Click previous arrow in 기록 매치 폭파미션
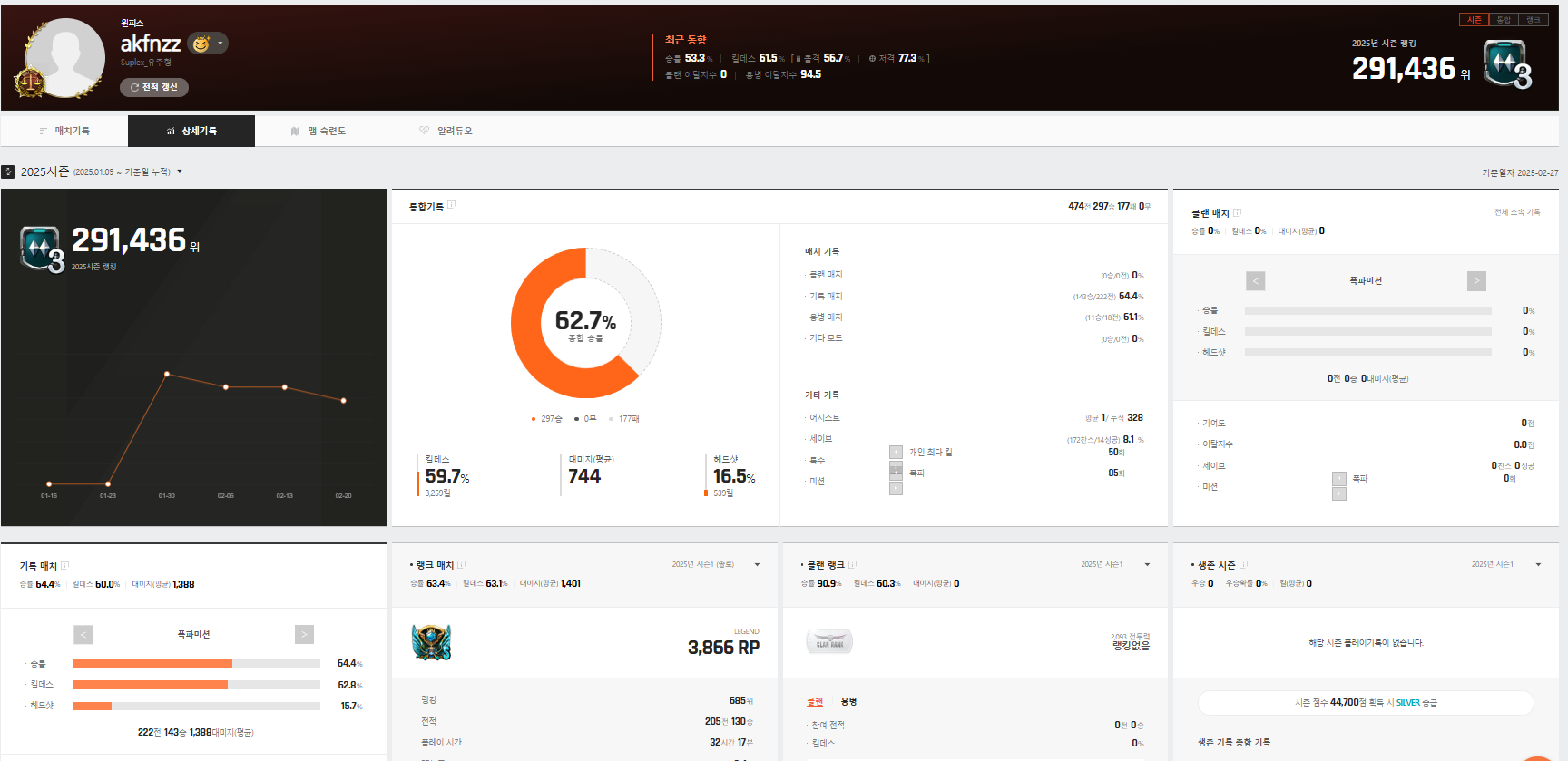Screen dimensions: 1568x761 [x=83, y=635]
